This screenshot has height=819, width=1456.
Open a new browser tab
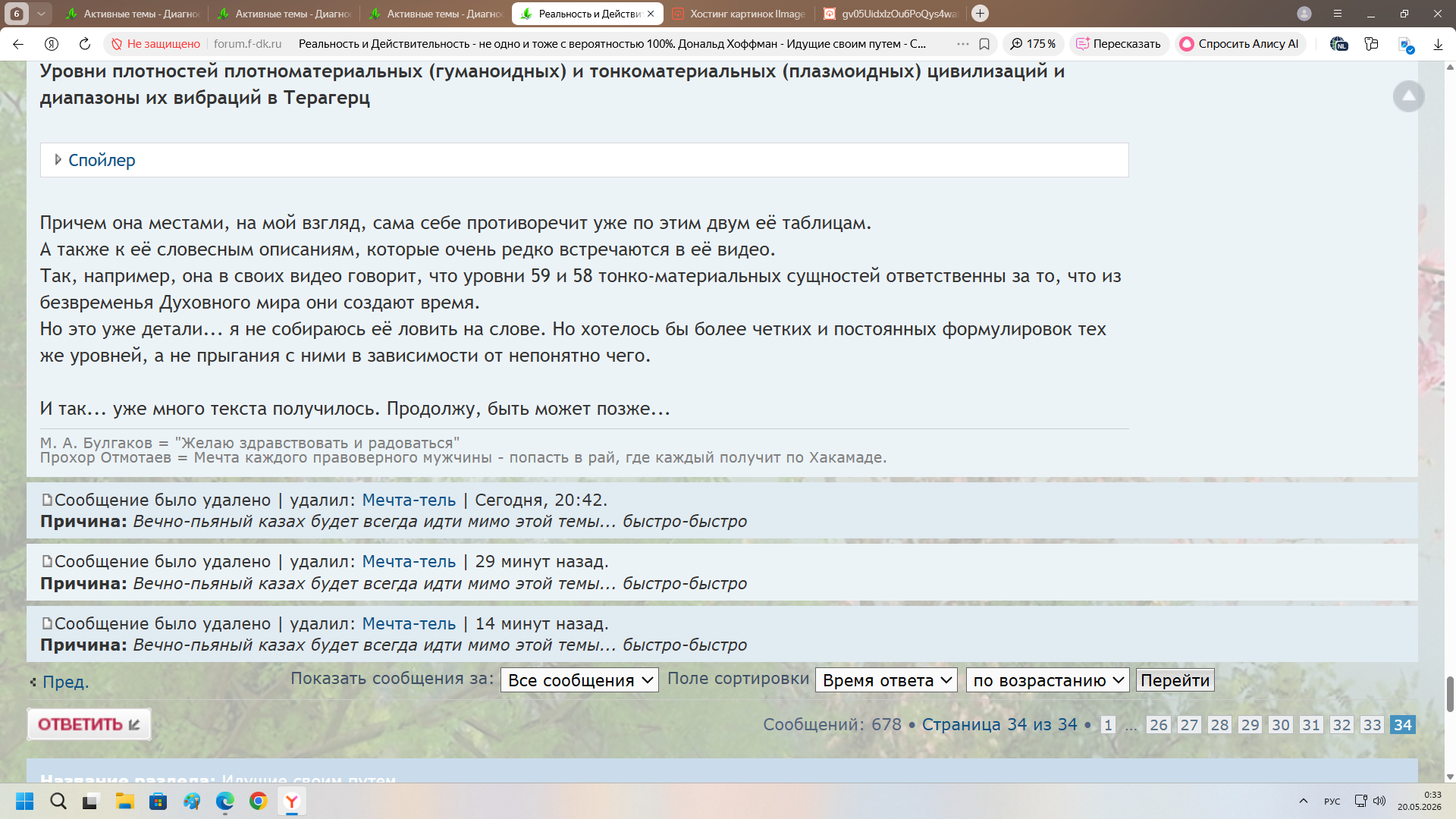[x=980, y=14]
